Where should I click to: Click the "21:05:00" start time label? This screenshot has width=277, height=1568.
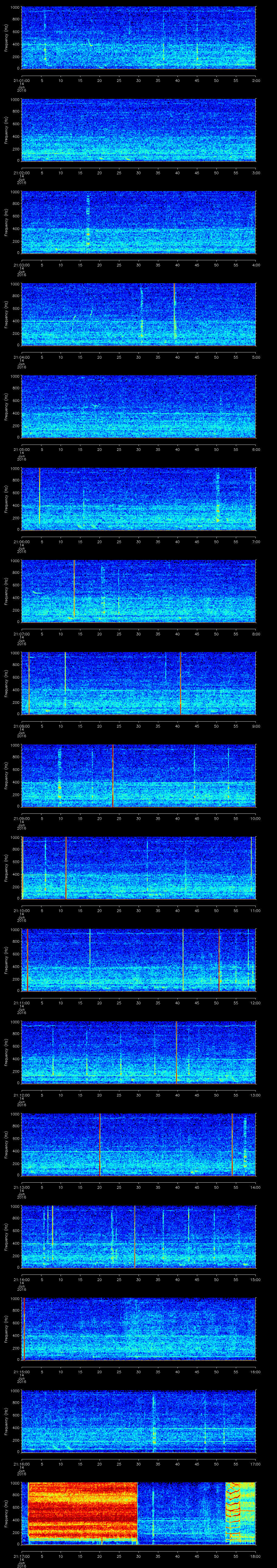(x=21, y=449)
